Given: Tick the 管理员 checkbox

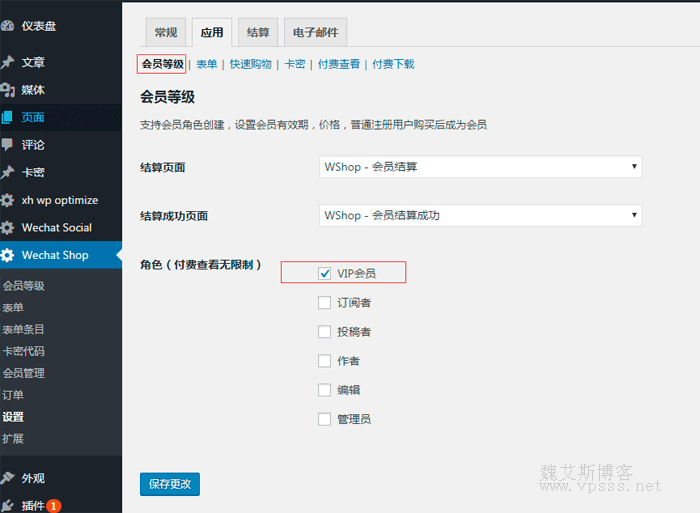Looking at the screenshot, I should [x=324, y=419].
